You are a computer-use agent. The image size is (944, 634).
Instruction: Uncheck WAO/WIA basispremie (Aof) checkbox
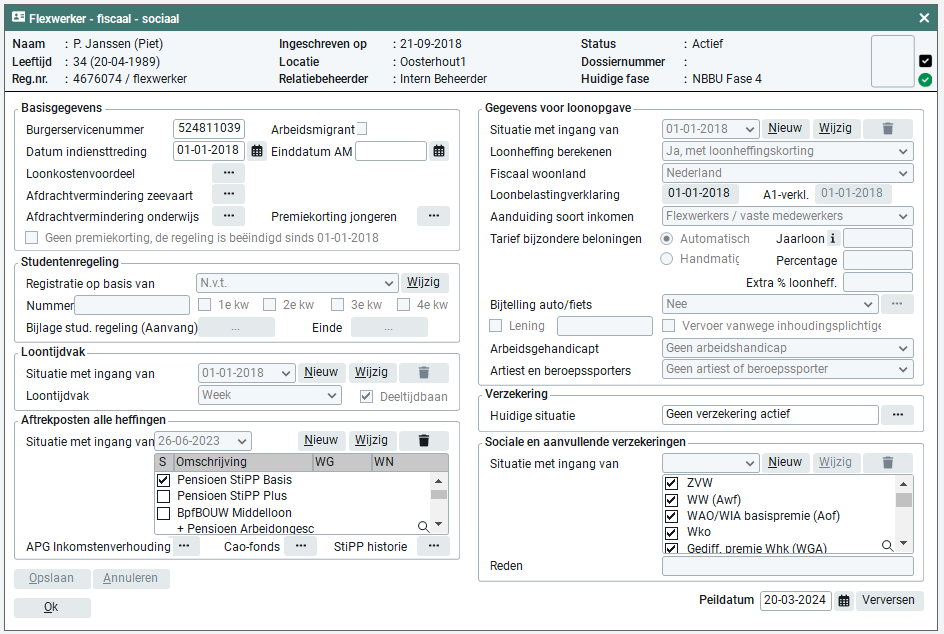(x=671, y=516)
